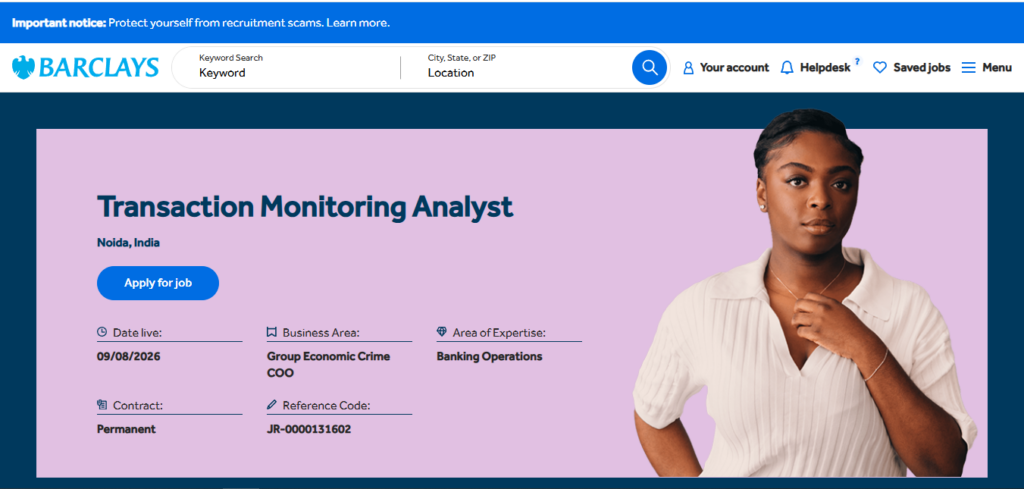Open the hamburger Menu icon
1024x489 pixels.
coord(968,67)
